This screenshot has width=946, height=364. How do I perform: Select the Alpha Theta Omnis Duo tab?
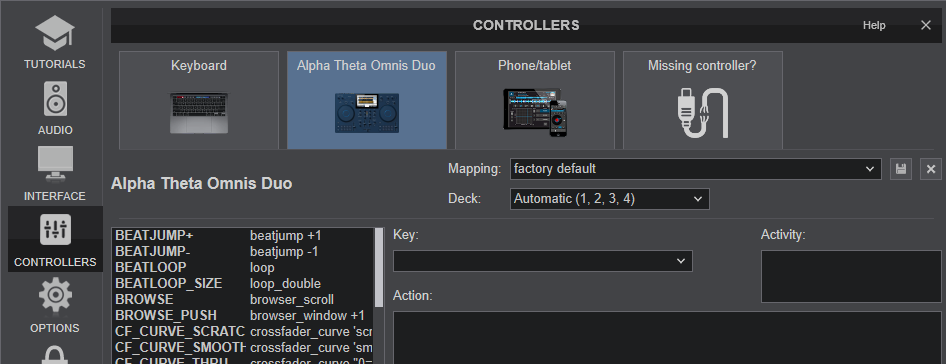tap(367, 100)
